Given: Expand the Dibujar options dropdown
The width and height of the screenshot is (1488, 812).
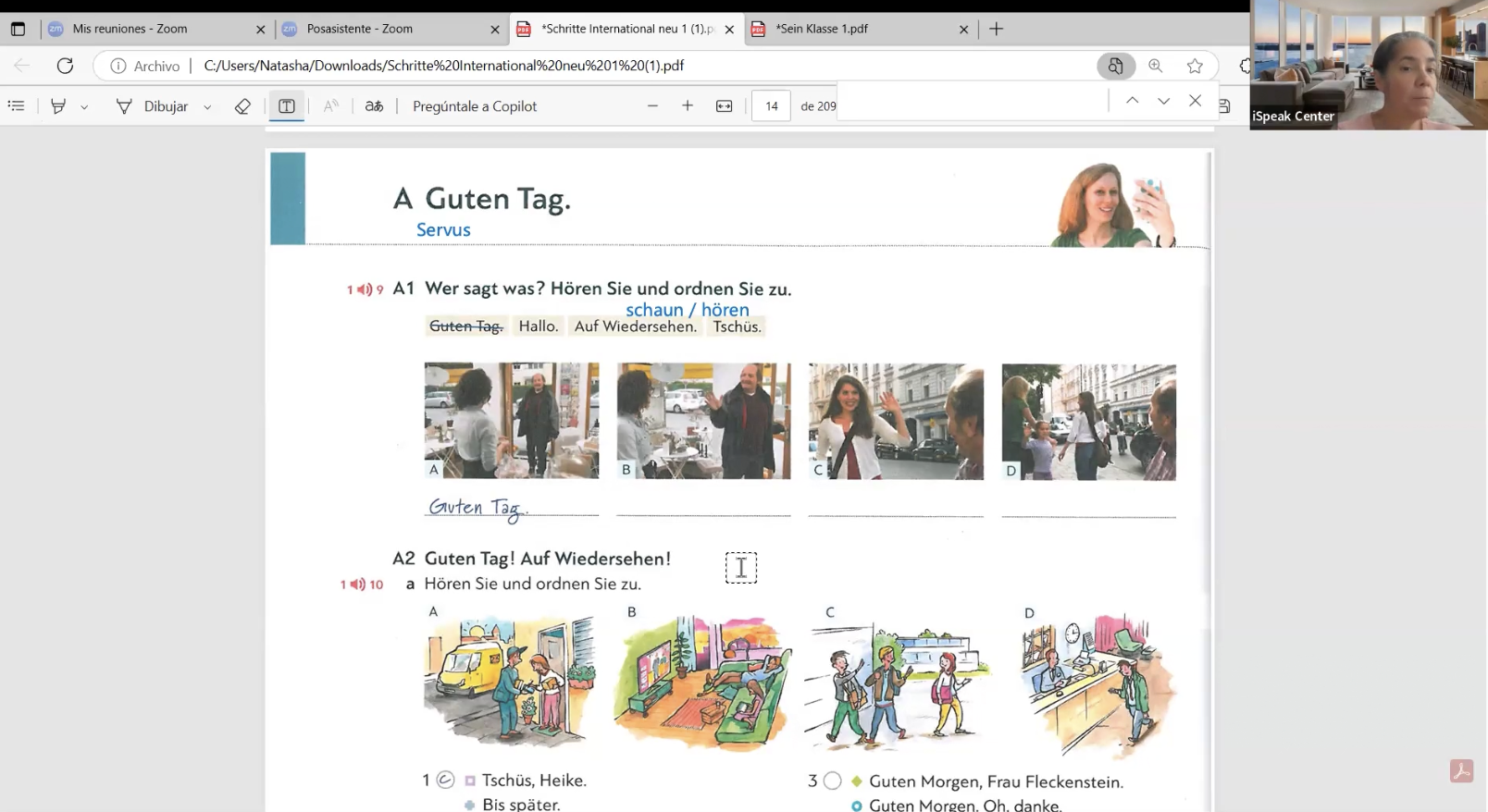Looking at the screenshot, I should tap(207, 107).
